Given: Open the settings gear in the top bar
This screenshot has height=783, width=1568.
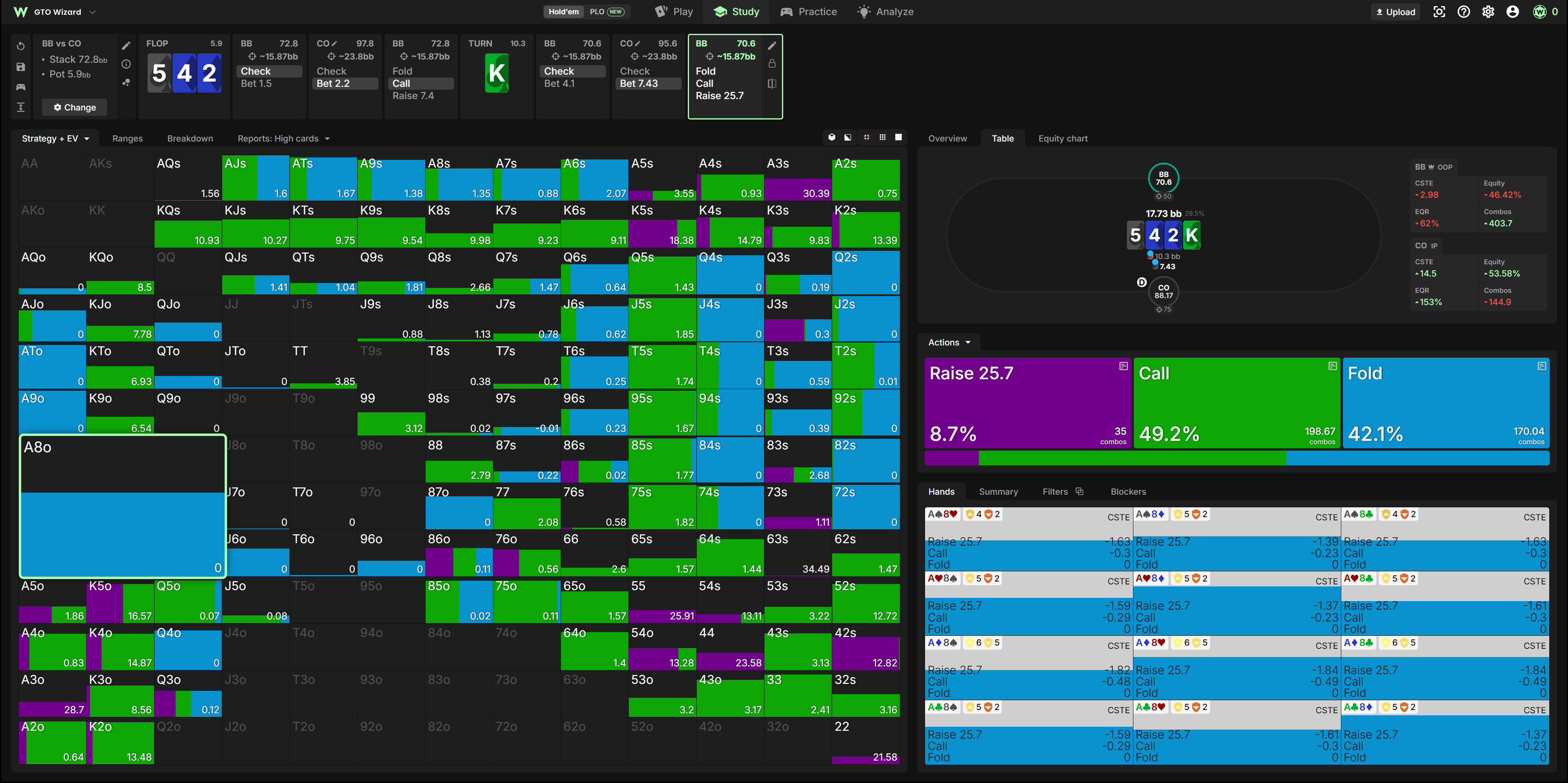Looking at the screenshot, I should coord(1488,11).
